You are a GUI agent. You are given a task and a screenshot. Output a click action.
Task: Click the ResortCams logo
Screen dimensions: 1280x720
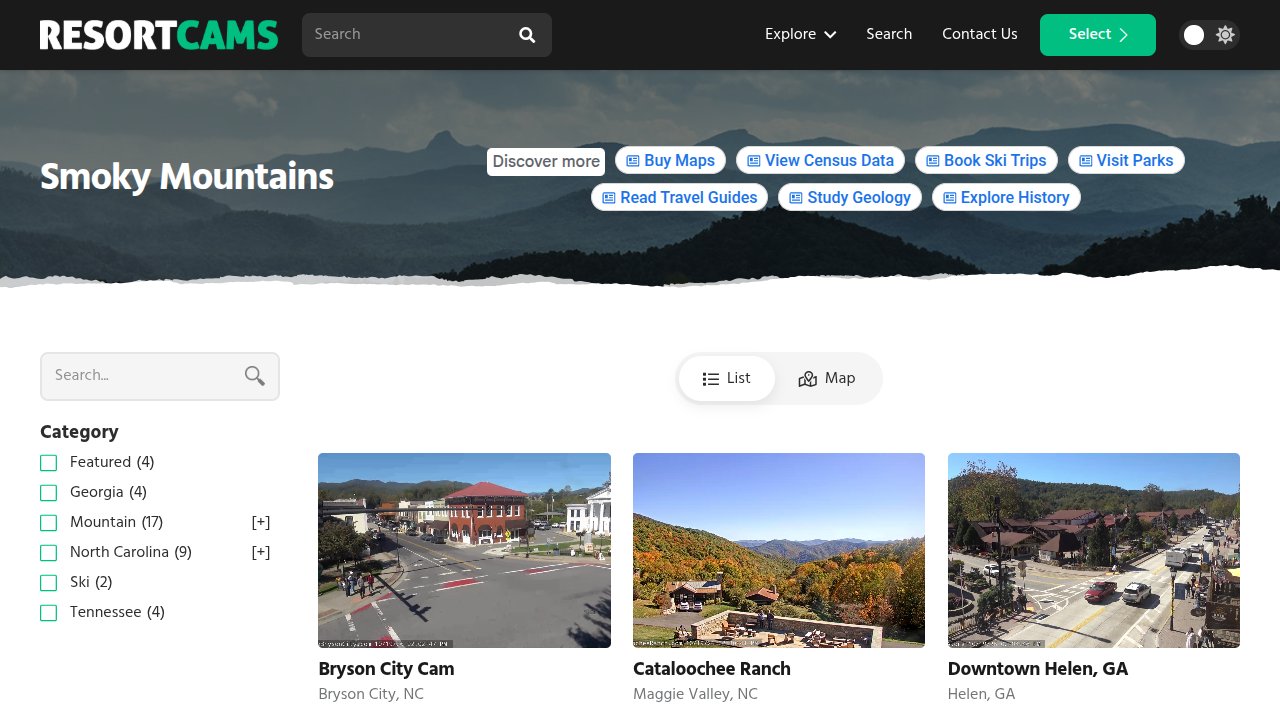pyautogui.click(x=159, y=35)
